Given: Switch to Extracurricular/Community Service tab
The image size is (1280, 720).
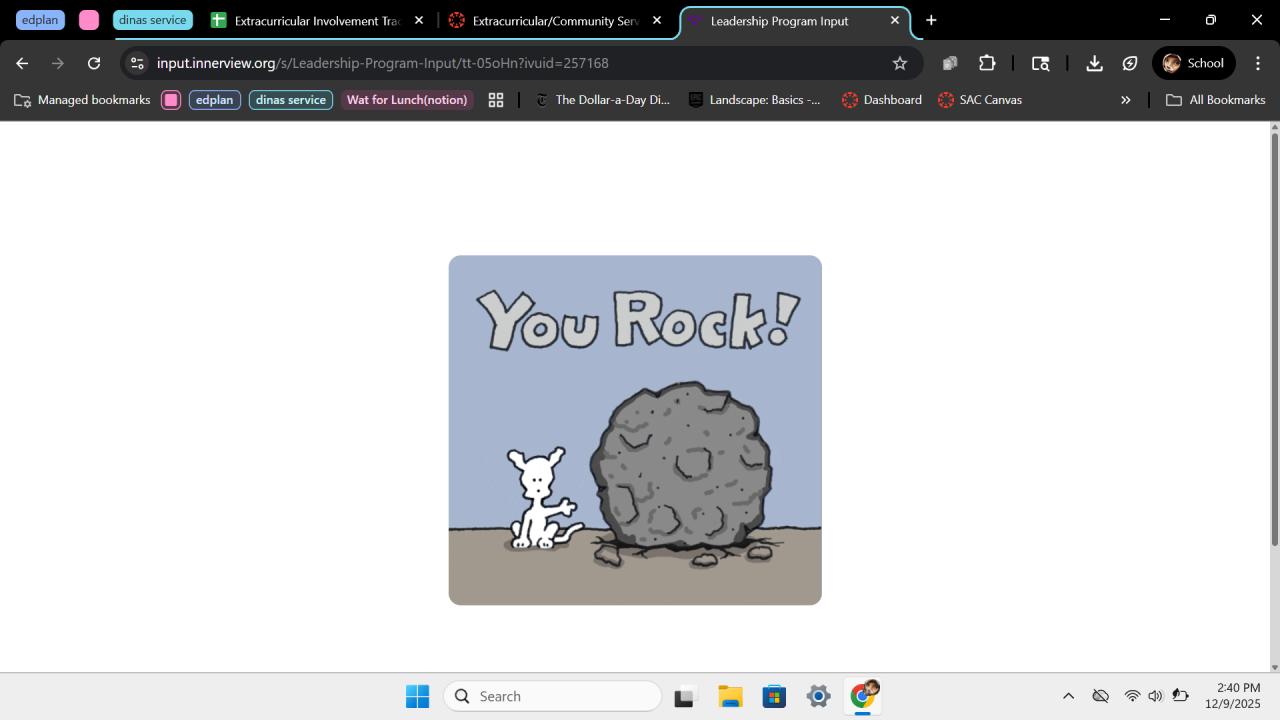Looking at the screenshot, I should pos(554,21).
